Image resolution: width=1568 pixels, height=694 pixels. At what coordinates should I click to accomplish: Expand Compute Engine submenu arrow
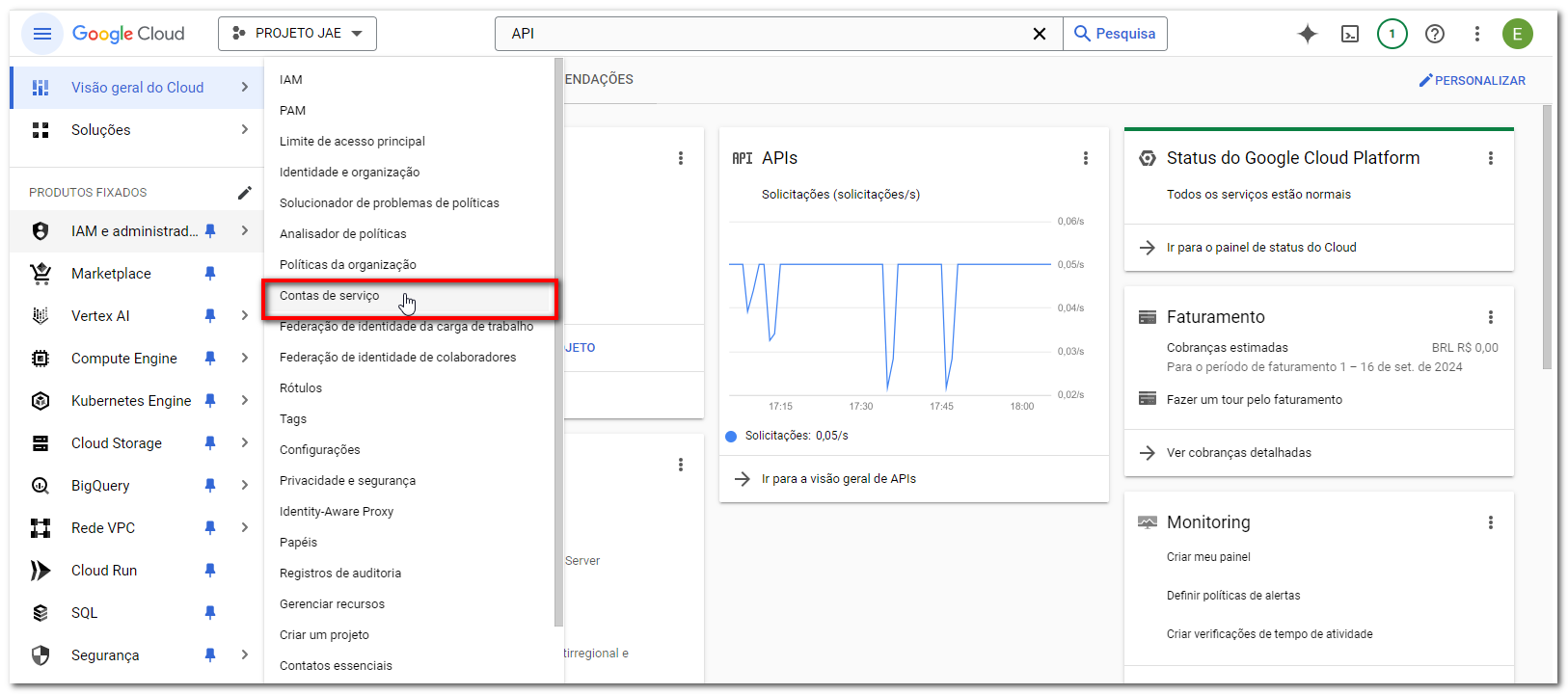click(x=245, y=359)
